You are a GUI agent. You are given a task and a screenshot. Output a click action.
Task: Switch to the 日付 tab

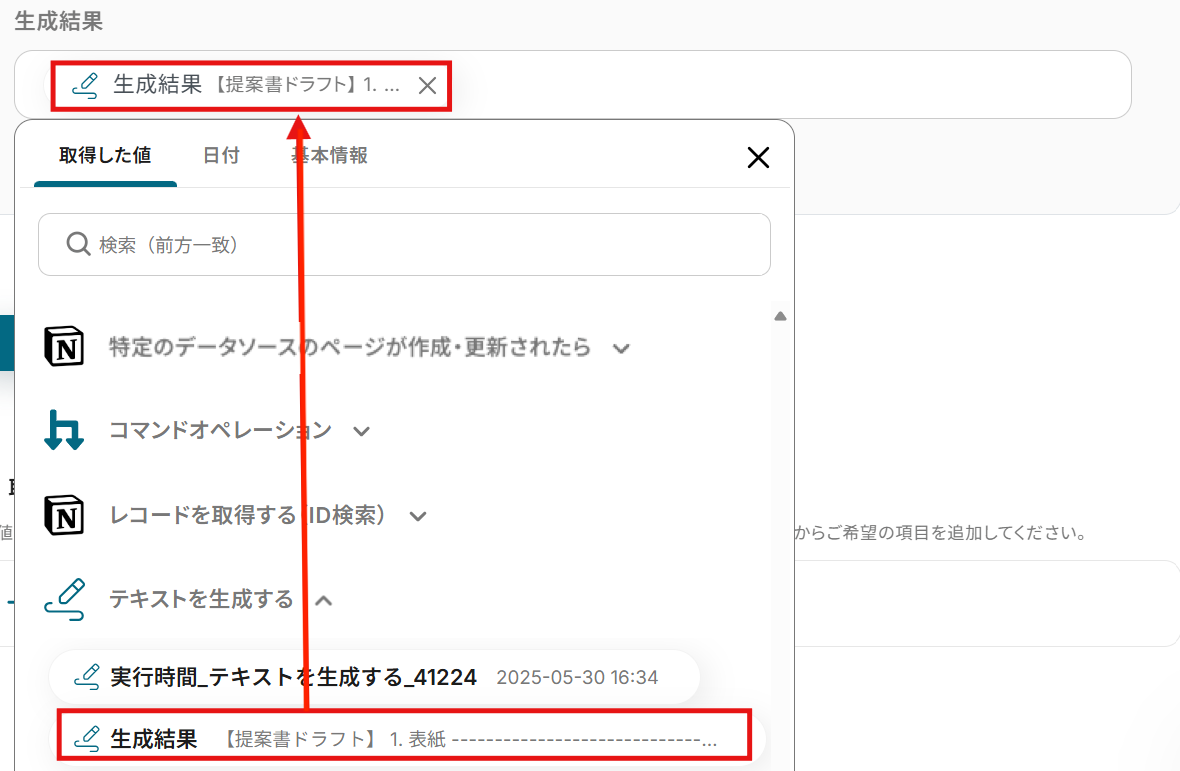221,155
